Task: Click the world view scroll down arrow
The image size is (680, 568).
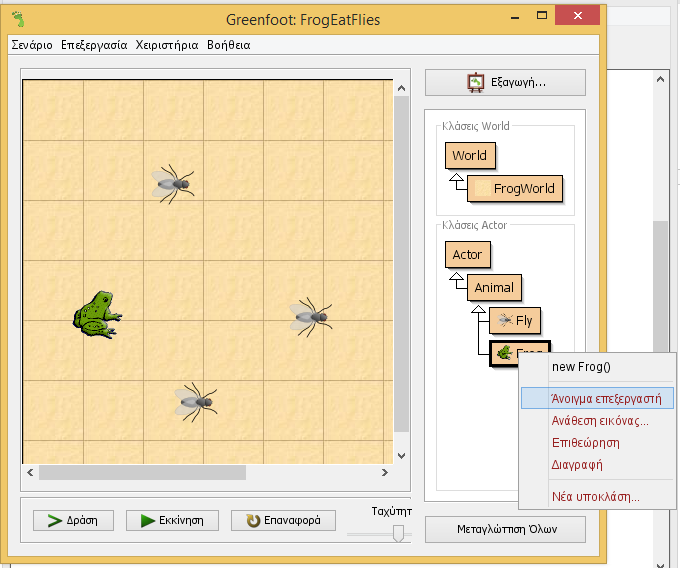Action: coord(402,456)
